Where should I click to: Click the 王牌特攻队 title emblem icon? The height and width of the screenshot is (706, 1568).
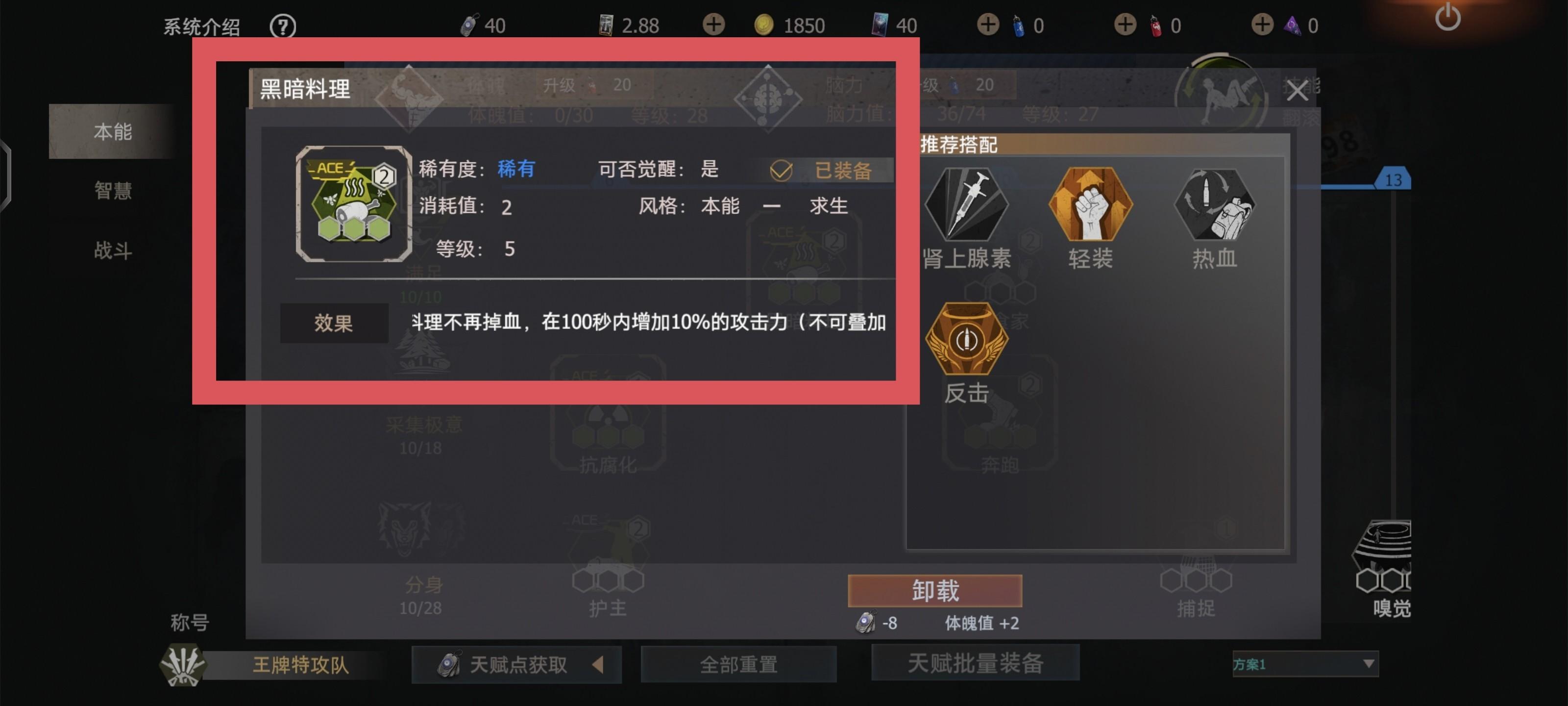[x=182, y=664]
